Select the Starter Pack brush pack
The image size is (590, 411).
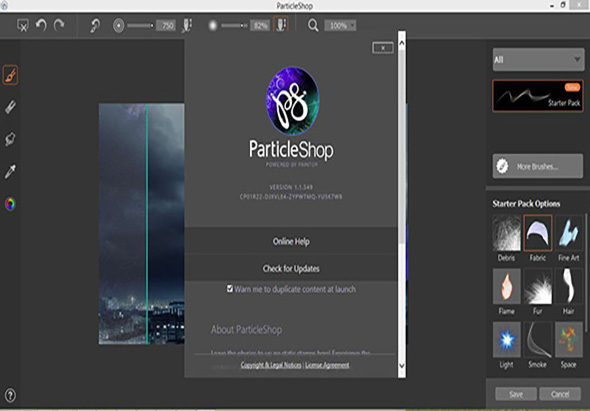point(538,96)
